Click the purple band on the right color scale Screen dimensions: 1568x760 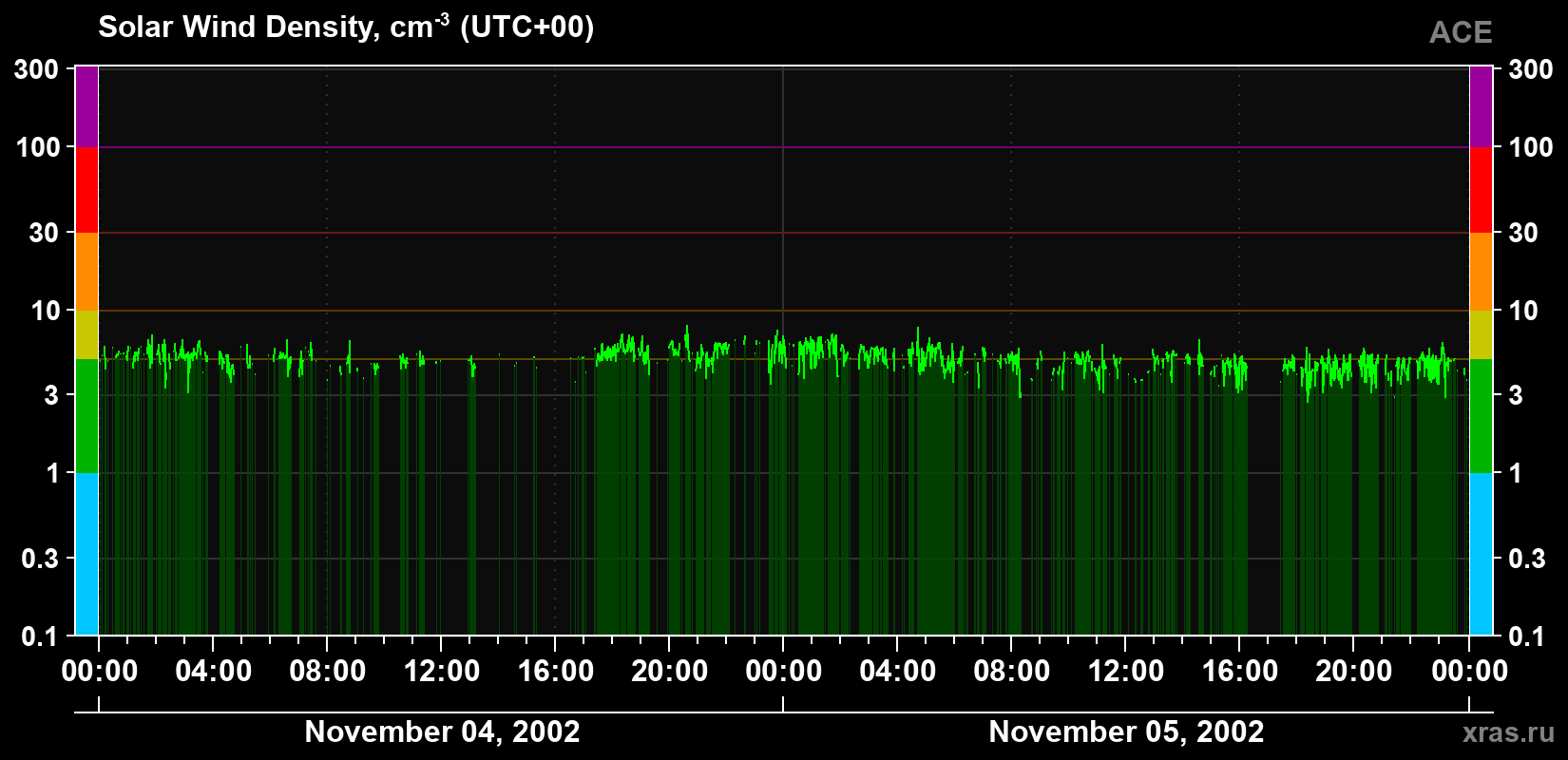[x=1482, y=106]
